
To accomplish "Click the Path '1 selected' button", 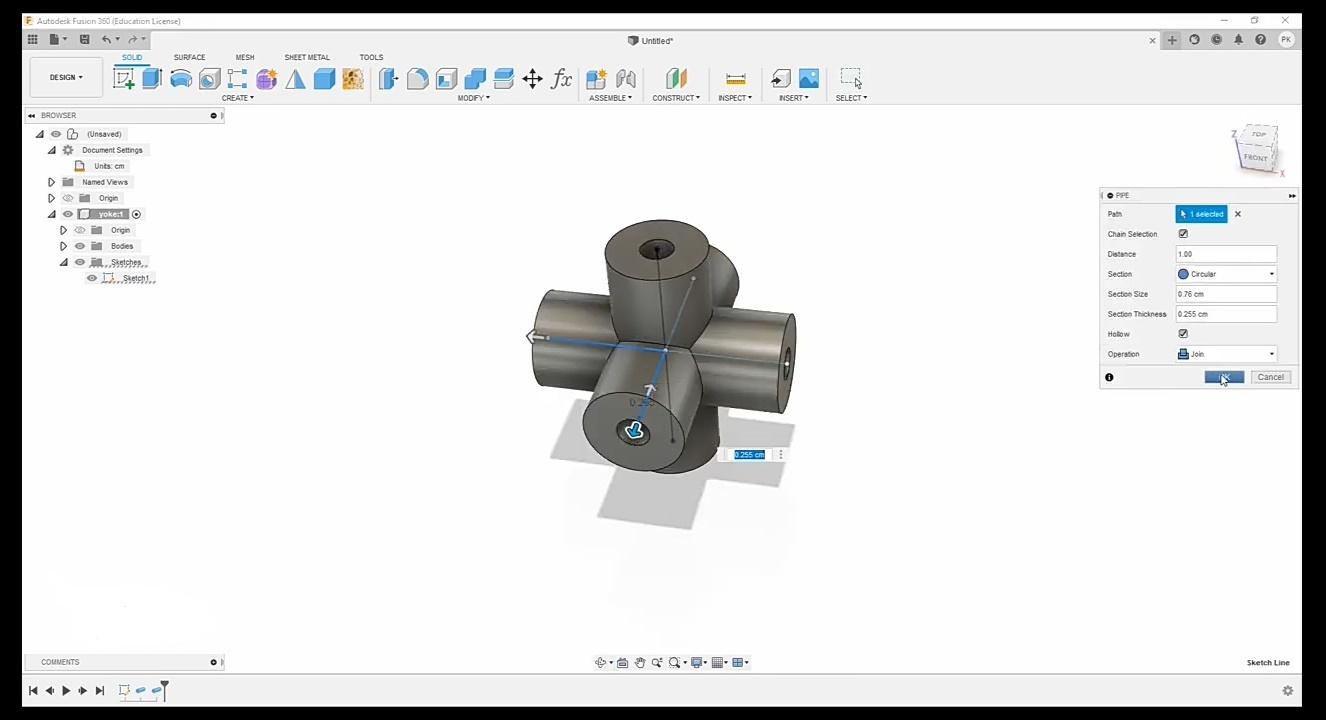I will 1201,214.
